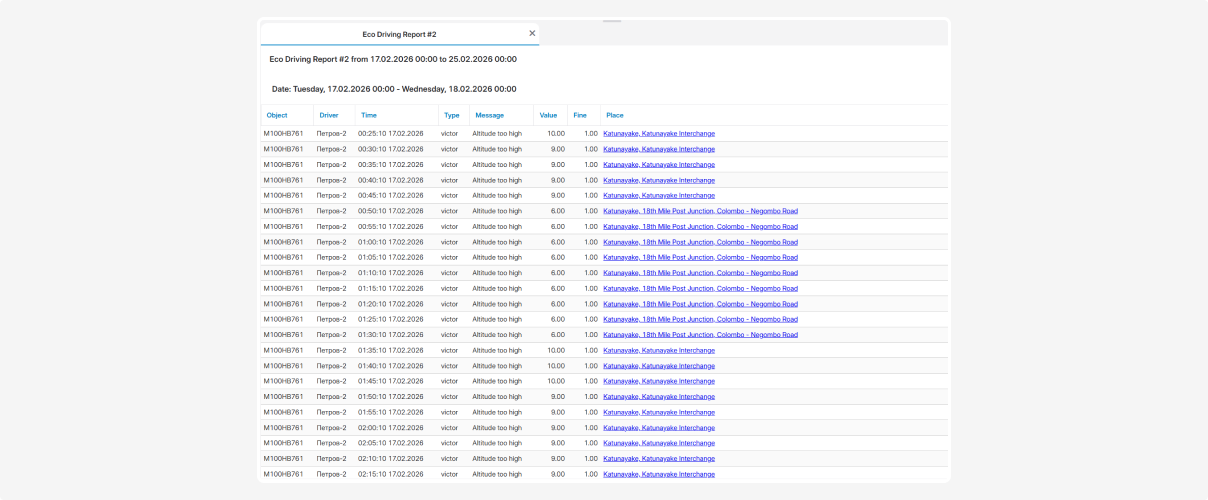1208x500 pixels.
Task: Click the drag handle above the report panel
Action: pos(612,20)
